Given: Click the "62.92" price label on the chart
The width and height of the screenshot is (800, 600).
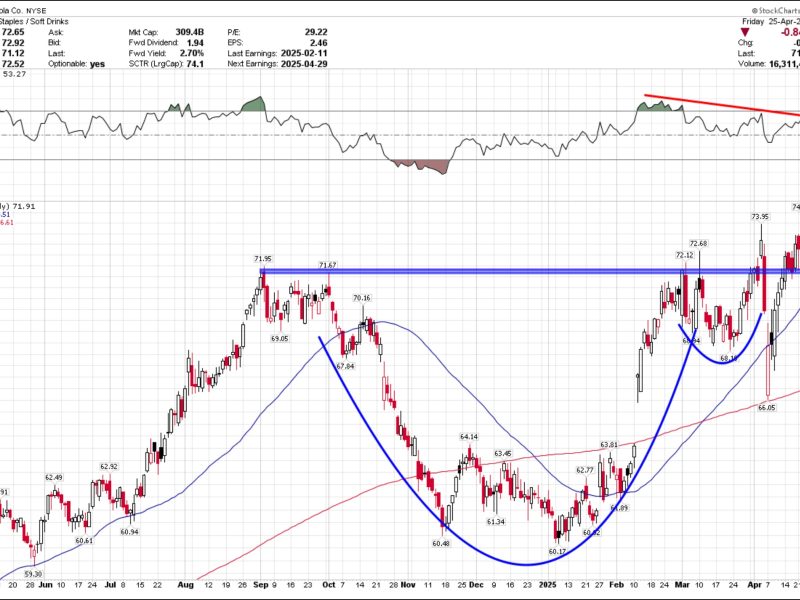Looking at the screenshot, I should click(x=109, y=466).
